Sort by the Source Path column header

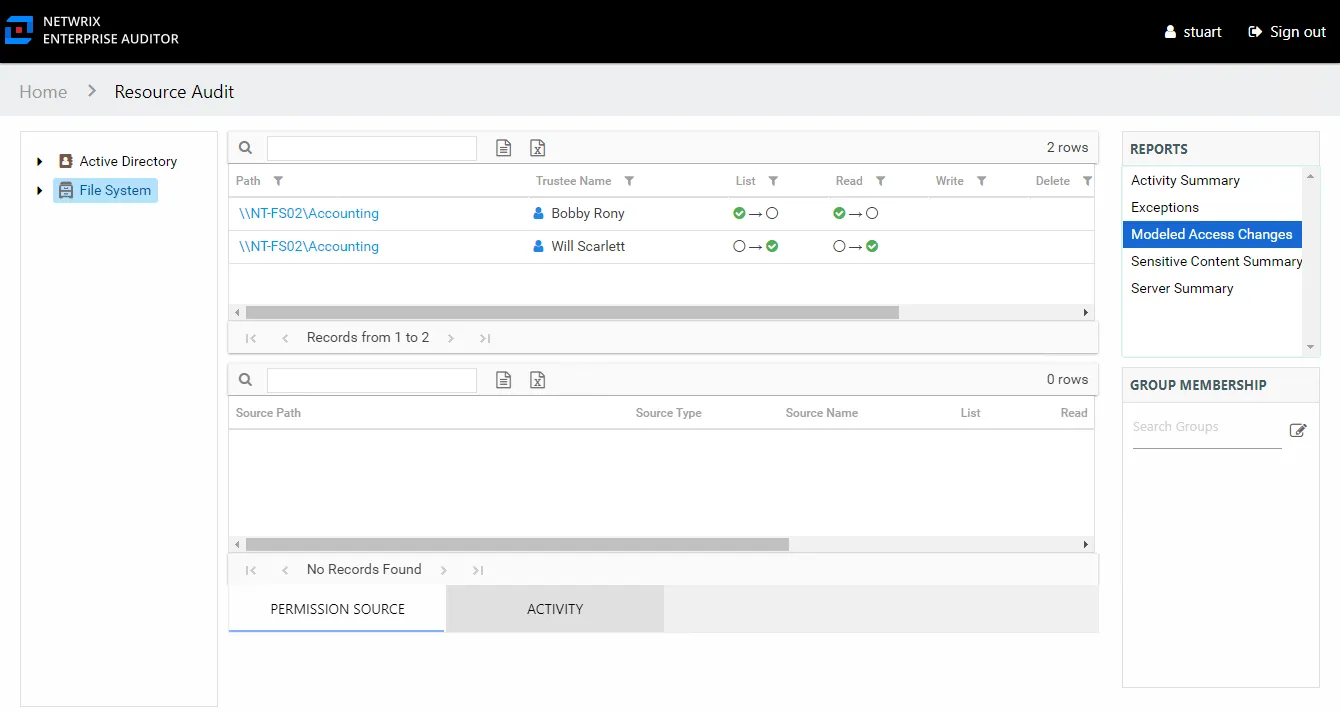[x=268, y=413]
